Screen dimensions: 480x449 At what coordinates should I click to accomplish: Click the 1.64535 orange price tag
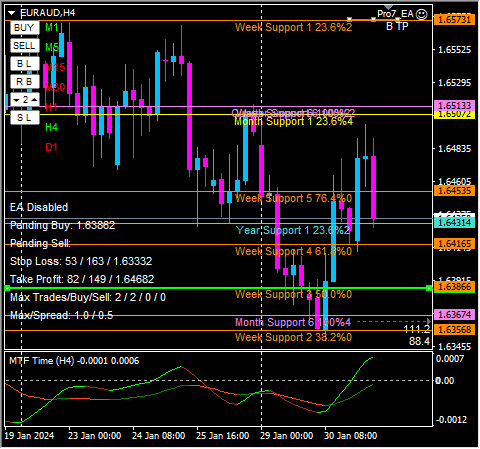[454, 191]
